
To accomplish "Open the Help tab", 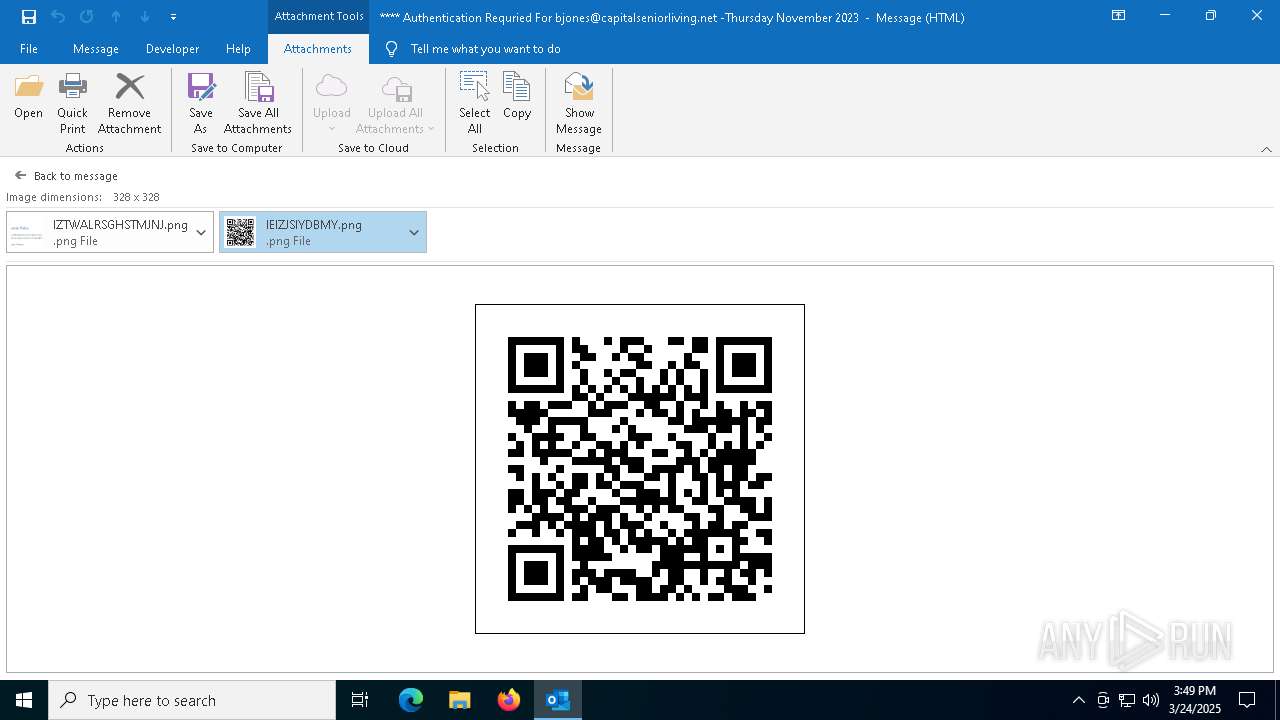I will tap(238, 48).
